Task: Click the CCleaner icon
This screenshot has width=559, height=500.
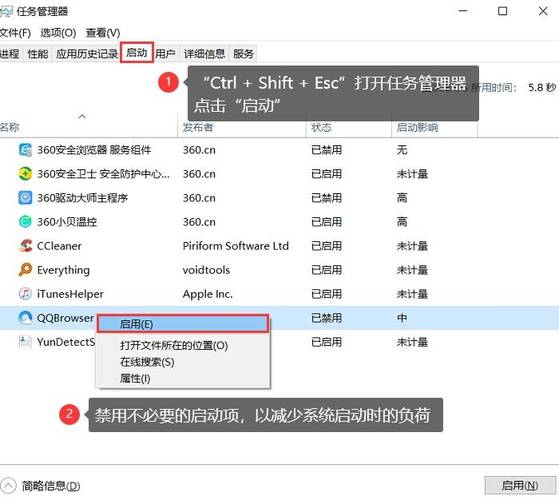Action: (x=25, y=246)
